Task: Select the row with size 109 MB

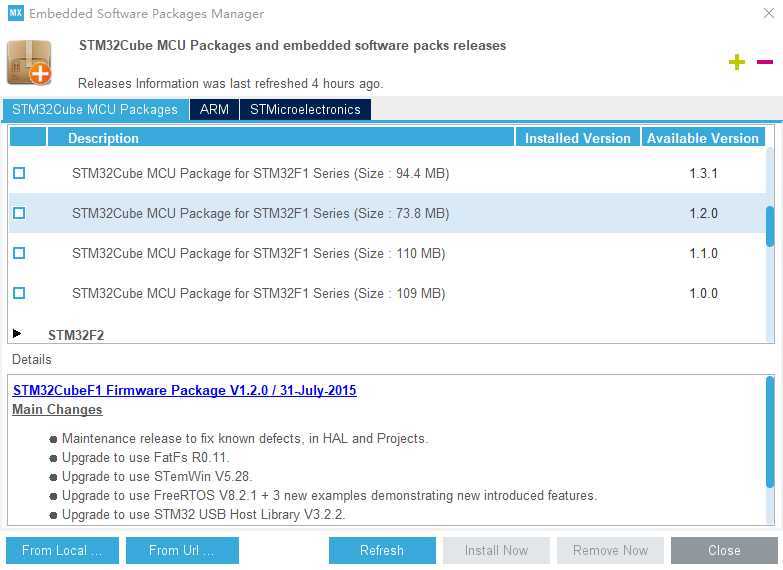Action: 388,293
